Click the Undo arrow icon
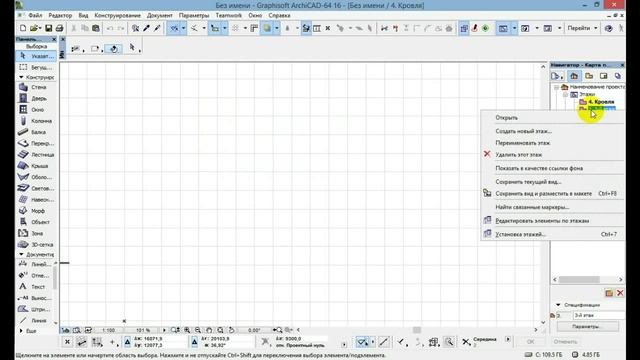Image resolution: width=640 pixels, height=360 pixels. click(x=110, y=28)
